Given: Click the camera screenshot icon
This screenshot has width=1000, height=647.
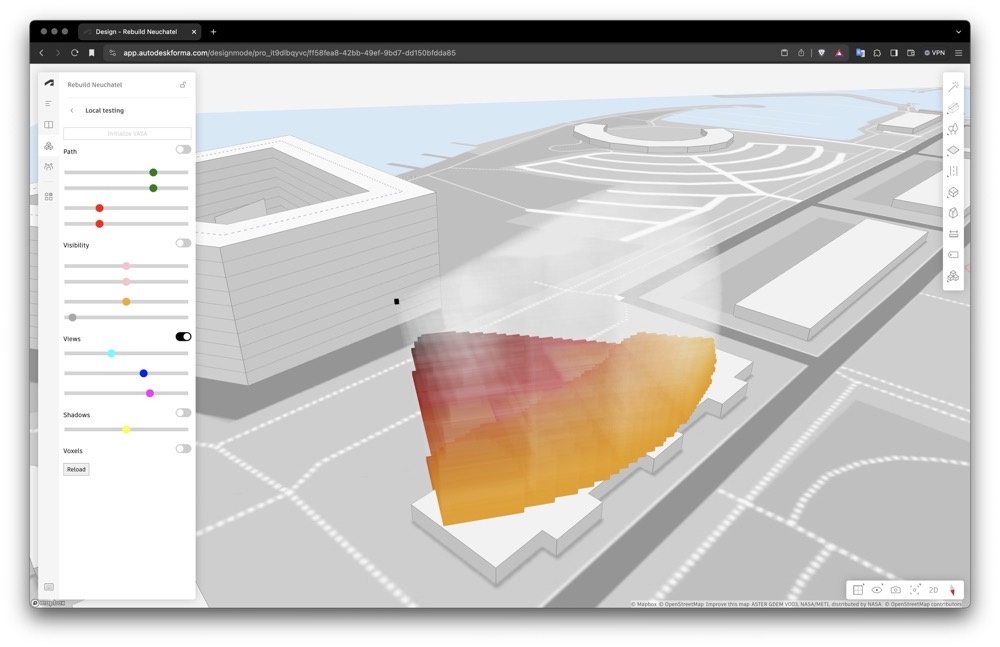Looking at the screenshot, I should 895,590.
